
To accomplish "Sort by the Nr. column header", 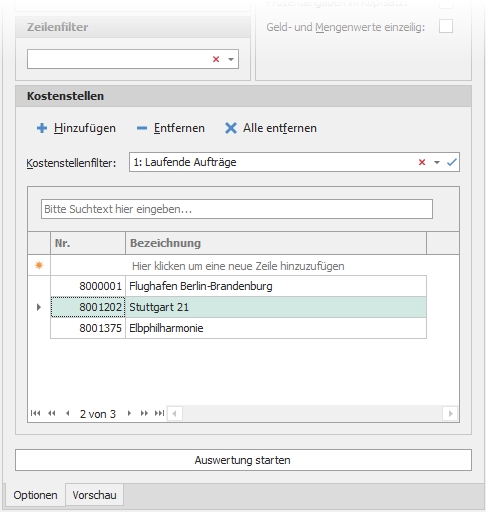I will [x=88, y=243].
